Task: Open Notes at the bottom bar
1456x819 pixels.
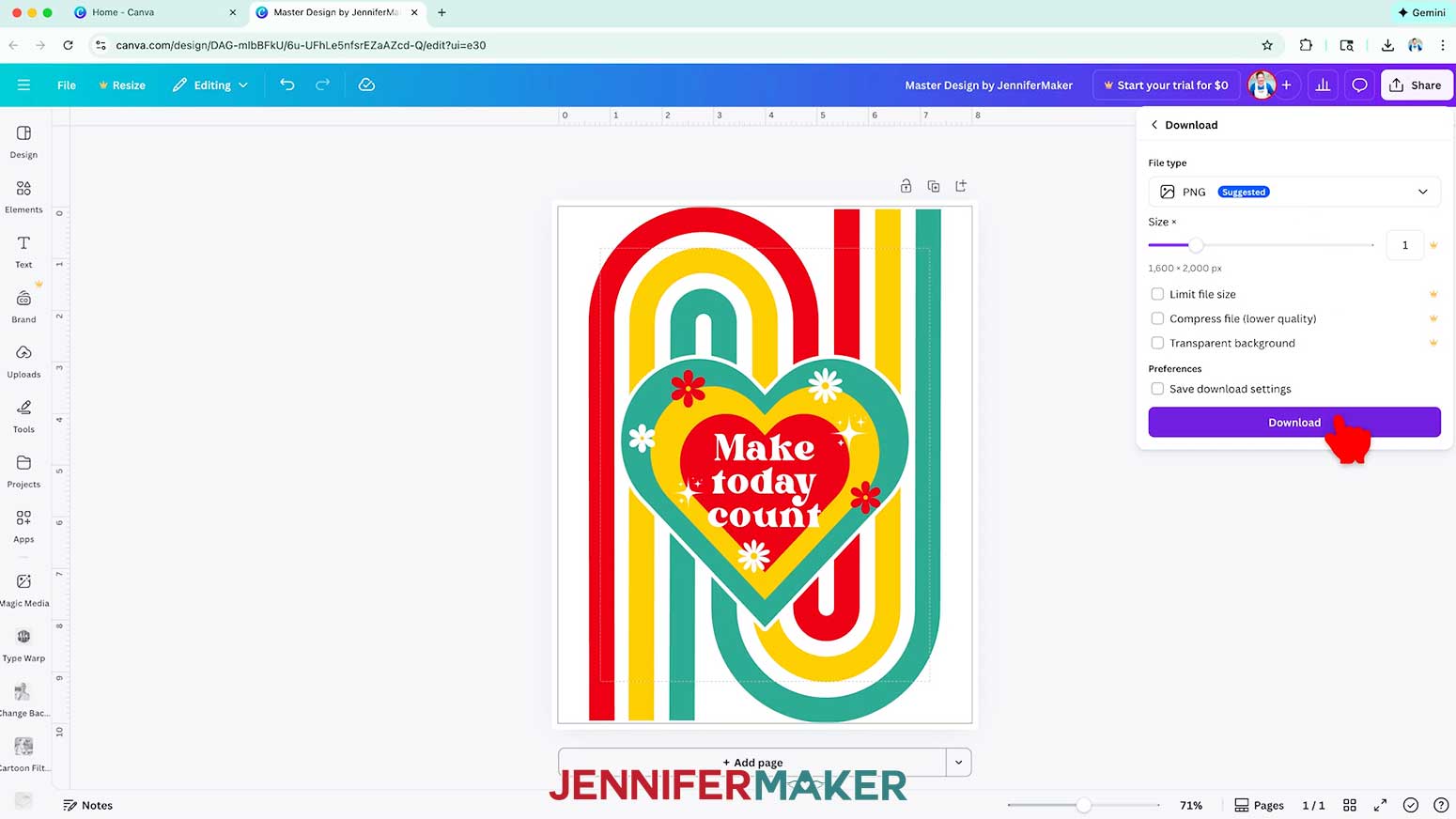Action: pos(87,805)
